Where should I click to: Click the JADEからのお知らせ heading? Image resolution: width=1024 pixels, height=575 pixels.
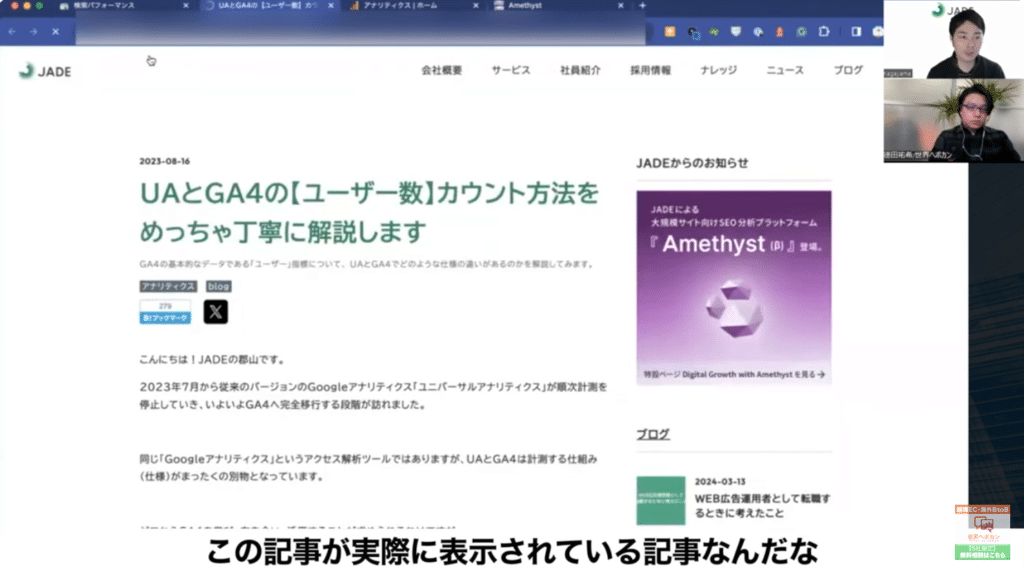click(x=692, y=163)
